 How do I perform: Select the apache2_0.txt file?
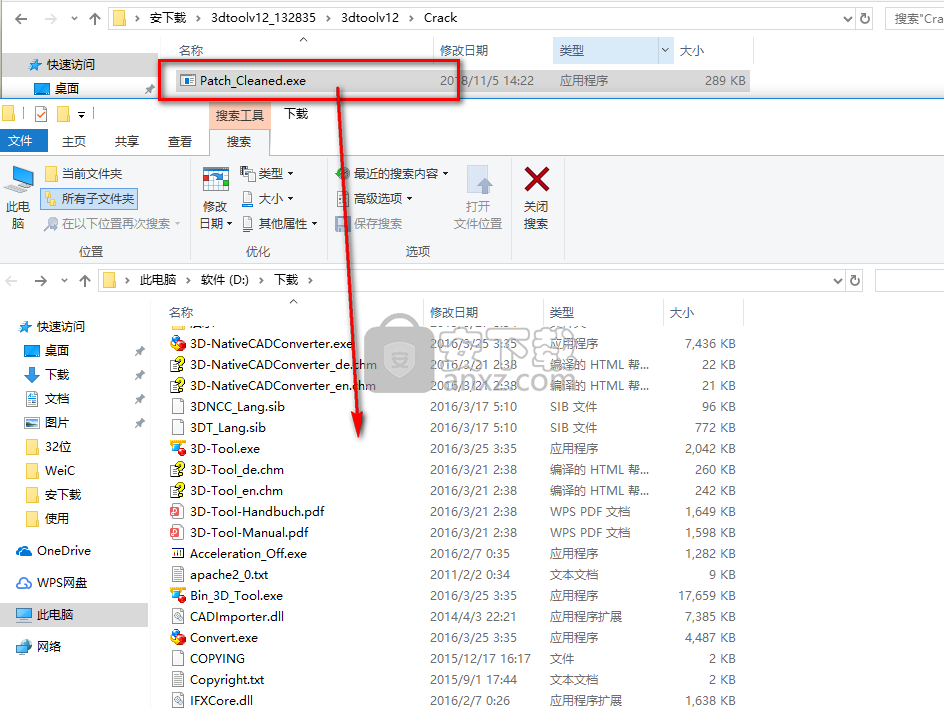pyautogui.click(x=229, y=575)
